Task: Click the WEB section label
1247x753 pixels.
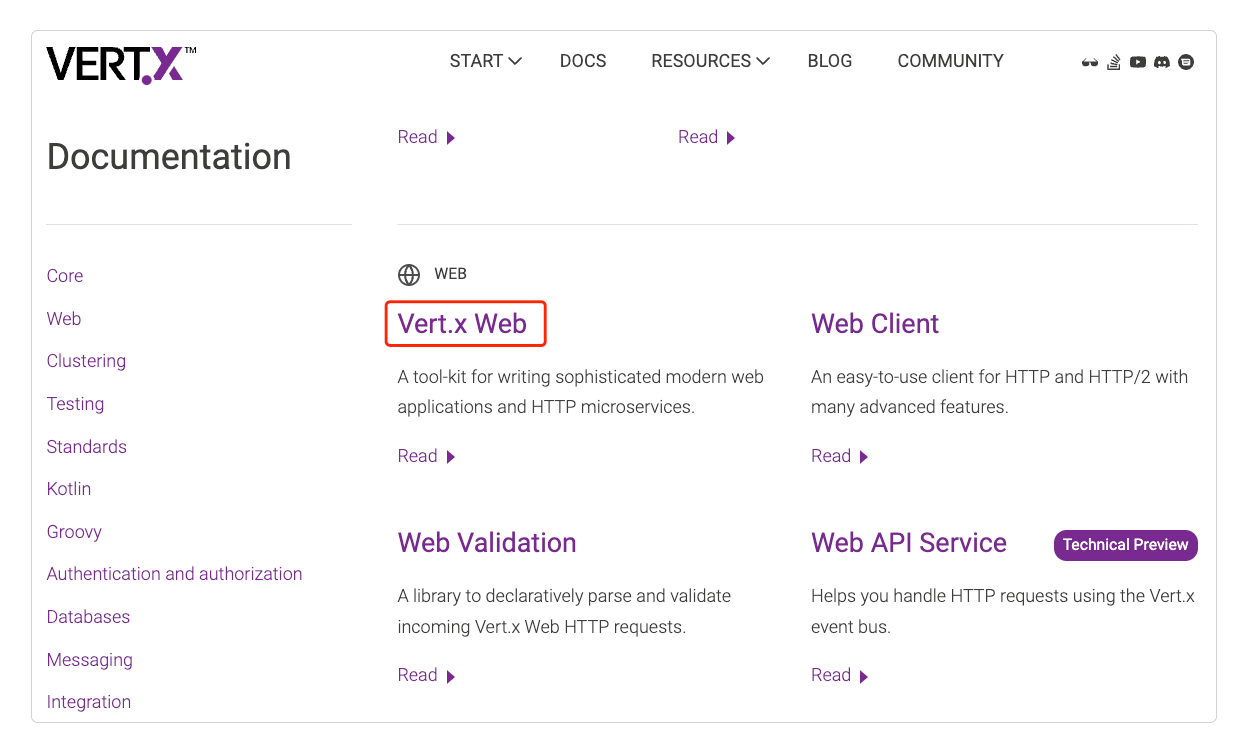Action: click(450, 274)
